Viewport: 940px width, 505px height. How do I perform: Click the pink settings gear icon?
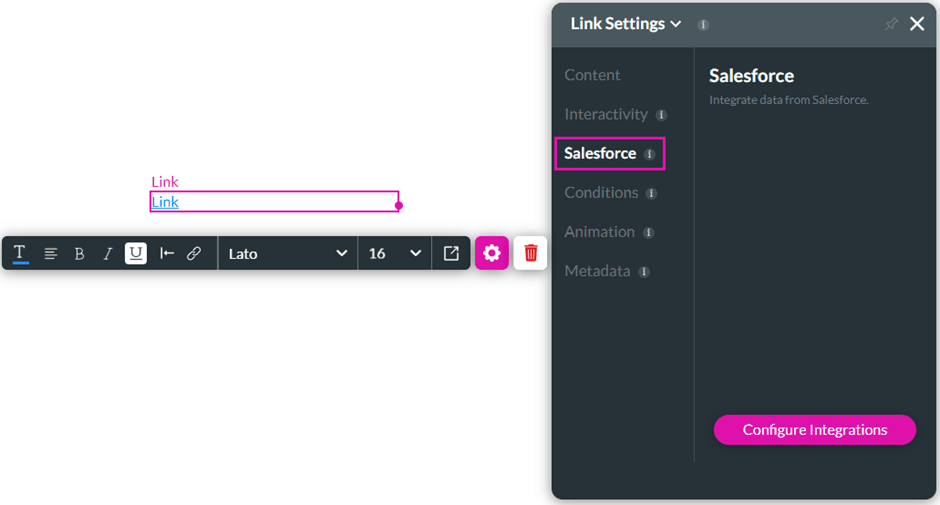(492, 254)
